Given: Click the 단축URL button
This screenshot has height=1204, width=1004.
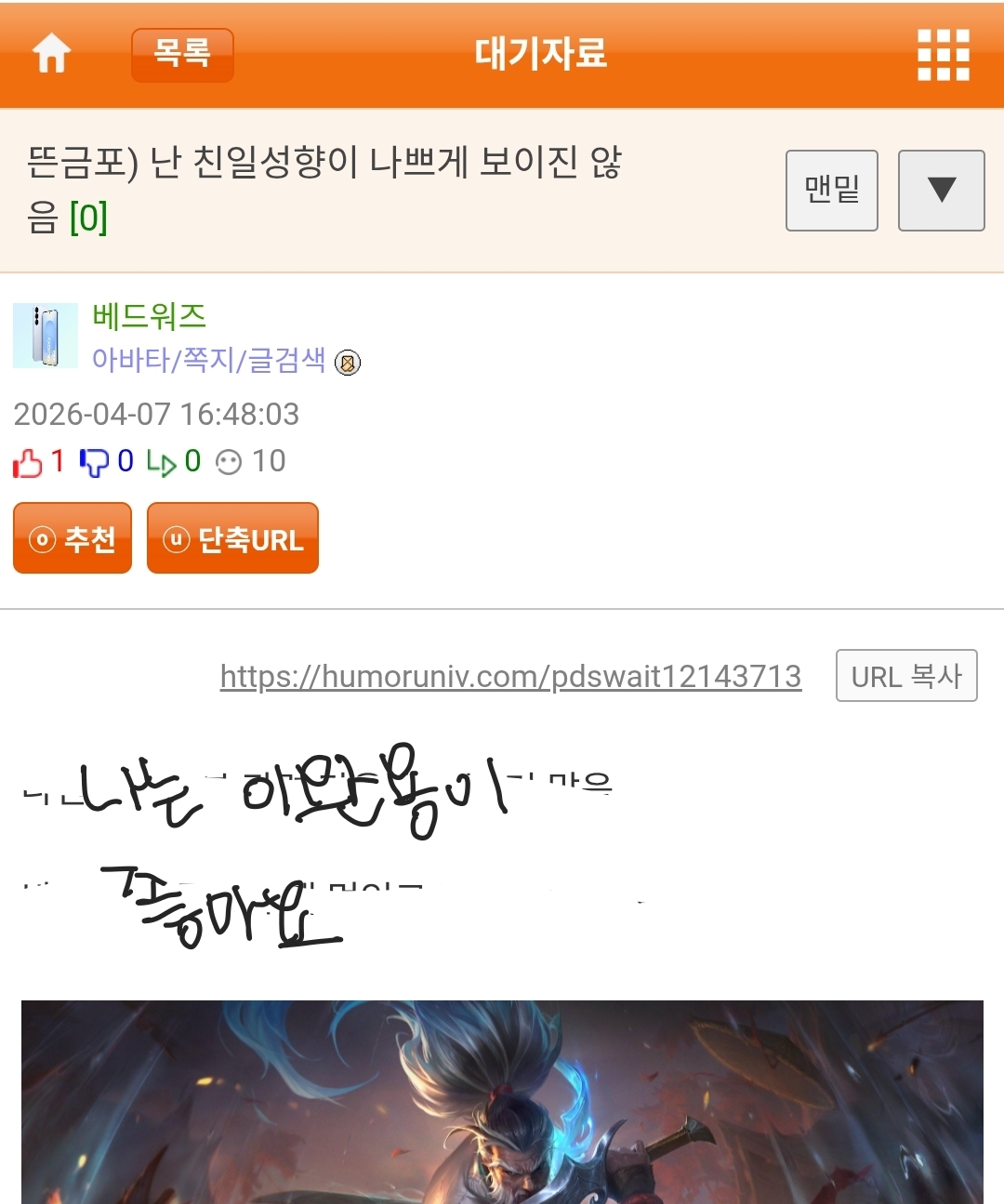Looking at the screenshot, I should (232, 538).
